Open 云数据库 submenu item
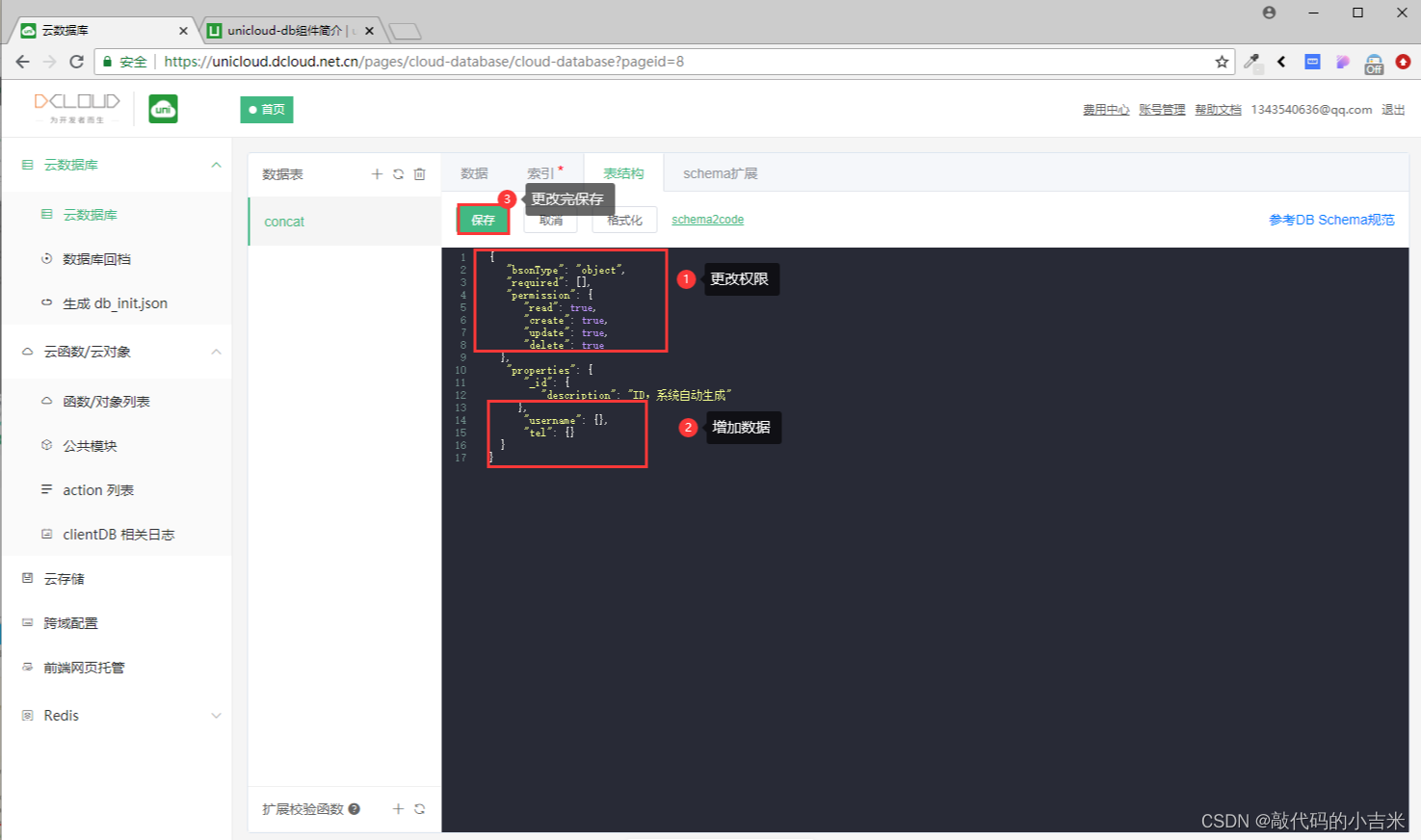The width and height of the screenshot is (1421, 840). click(x=116, y=215)
